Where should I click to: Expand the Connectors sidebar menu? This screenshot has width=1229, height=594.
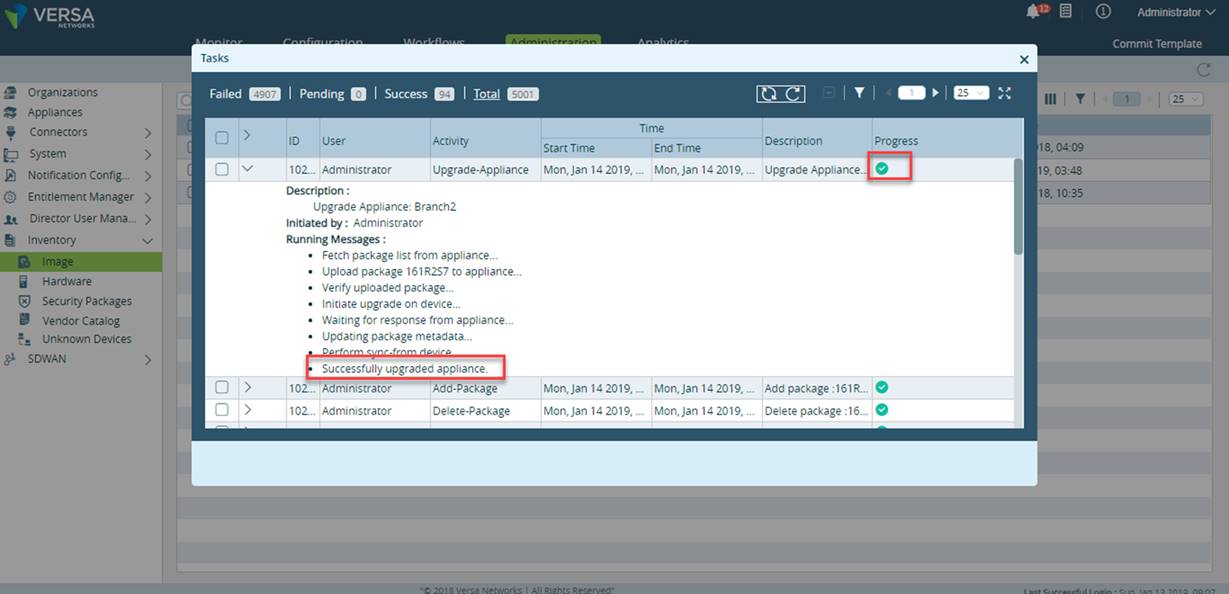tap(147, 132)
